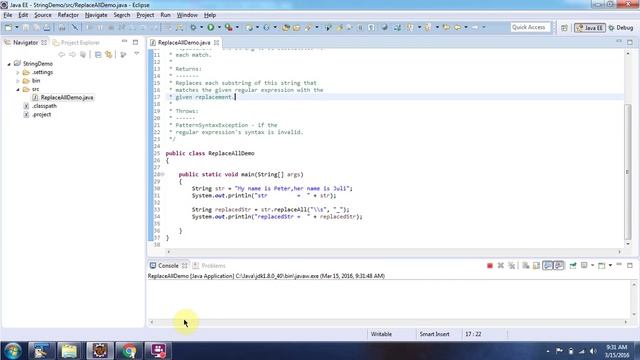Open the Run button dropdown arrow
The image size is (640, 360).
point(219,27)
